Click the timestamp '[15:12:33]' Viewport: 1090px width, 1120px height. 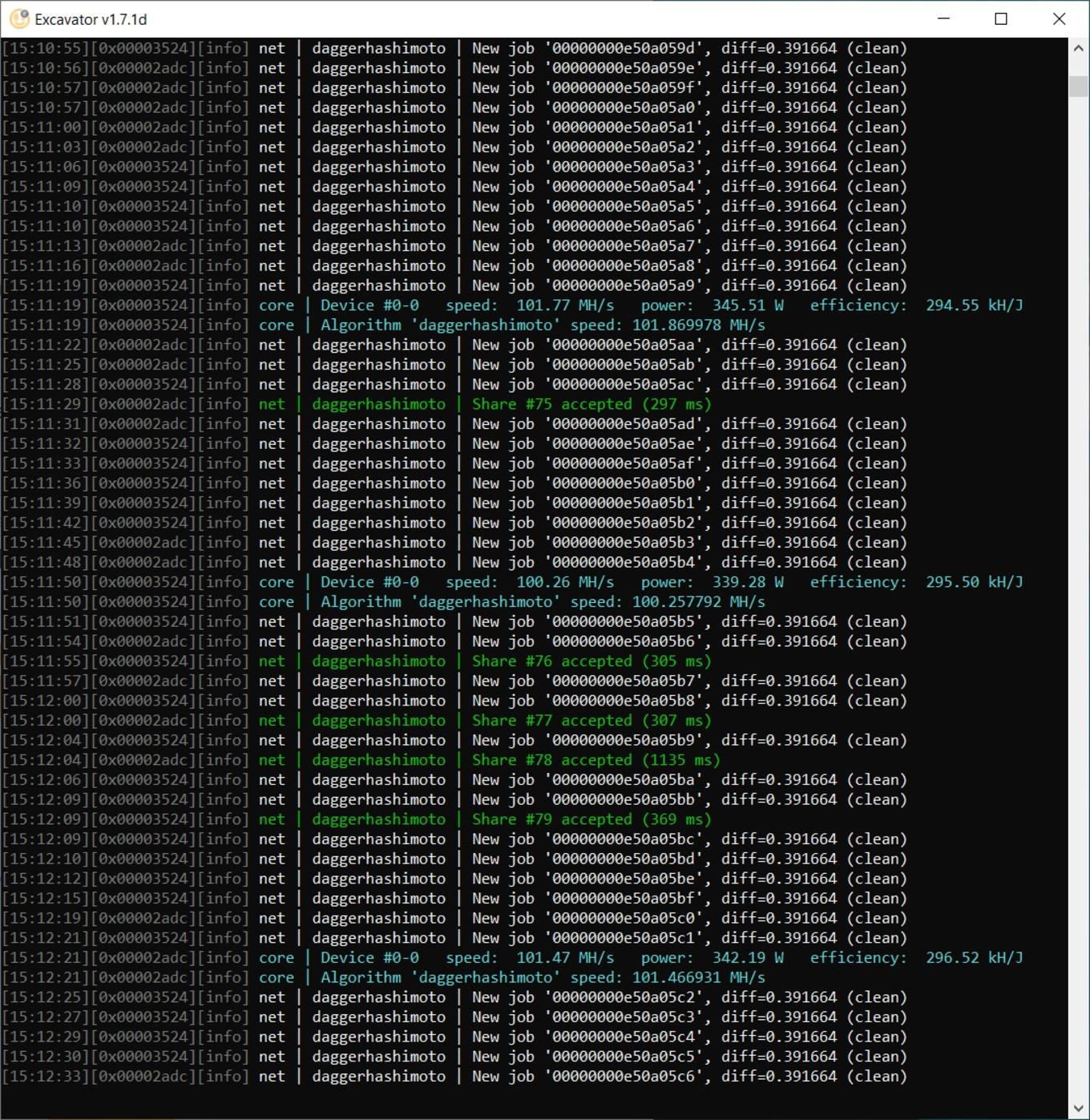[46, 1076]
